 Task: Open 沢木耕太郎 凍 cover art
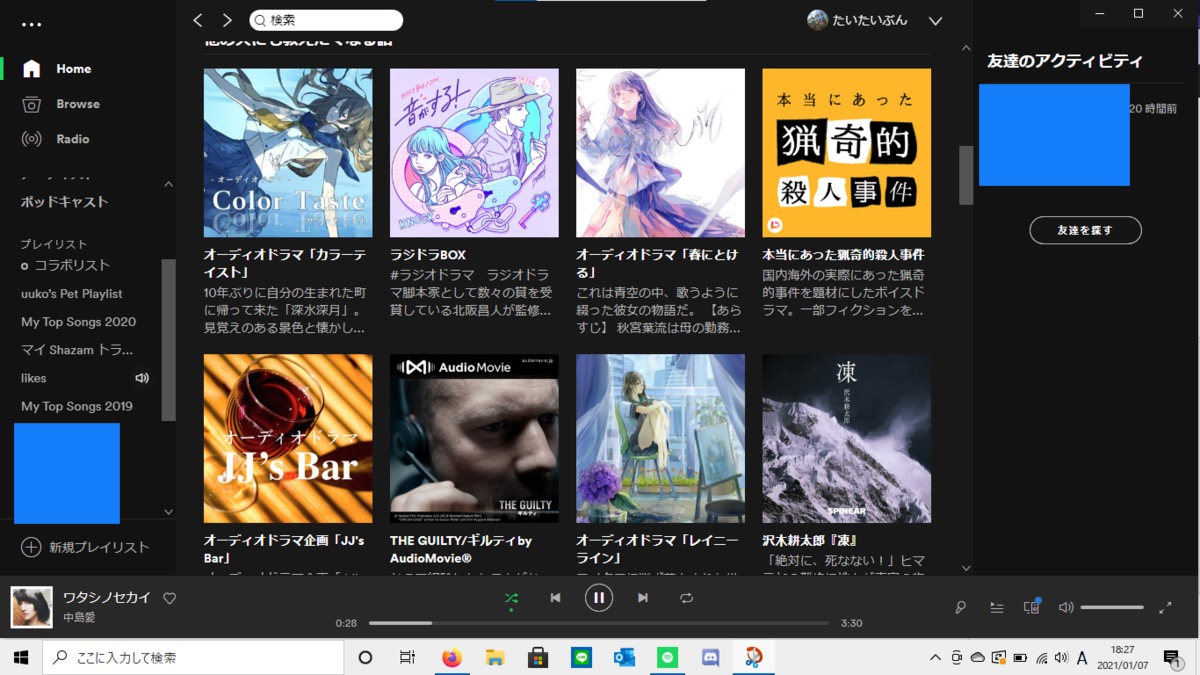pyautogui.click(x=846, y=438)
